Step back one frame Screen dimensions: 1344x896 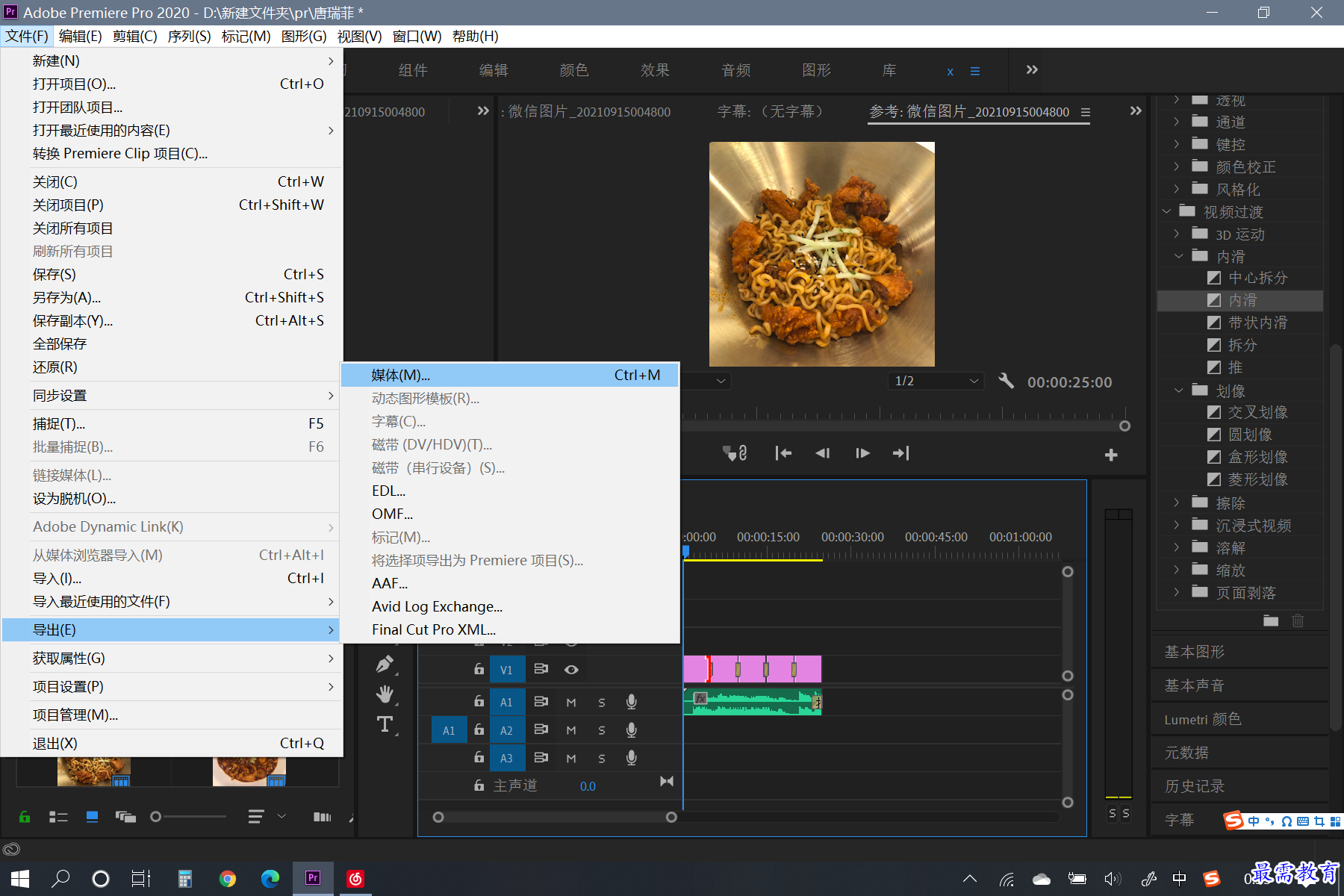[823, 453]
